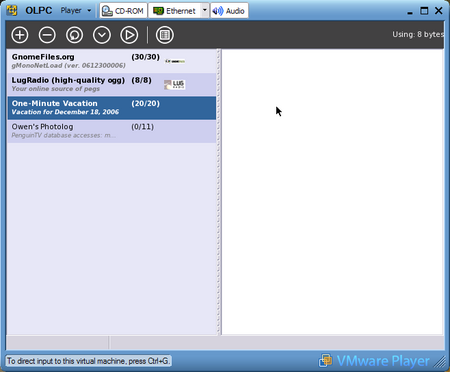450x372 pixels.
Task: Click the VMware Player logo link
Action: coord(374,361)
